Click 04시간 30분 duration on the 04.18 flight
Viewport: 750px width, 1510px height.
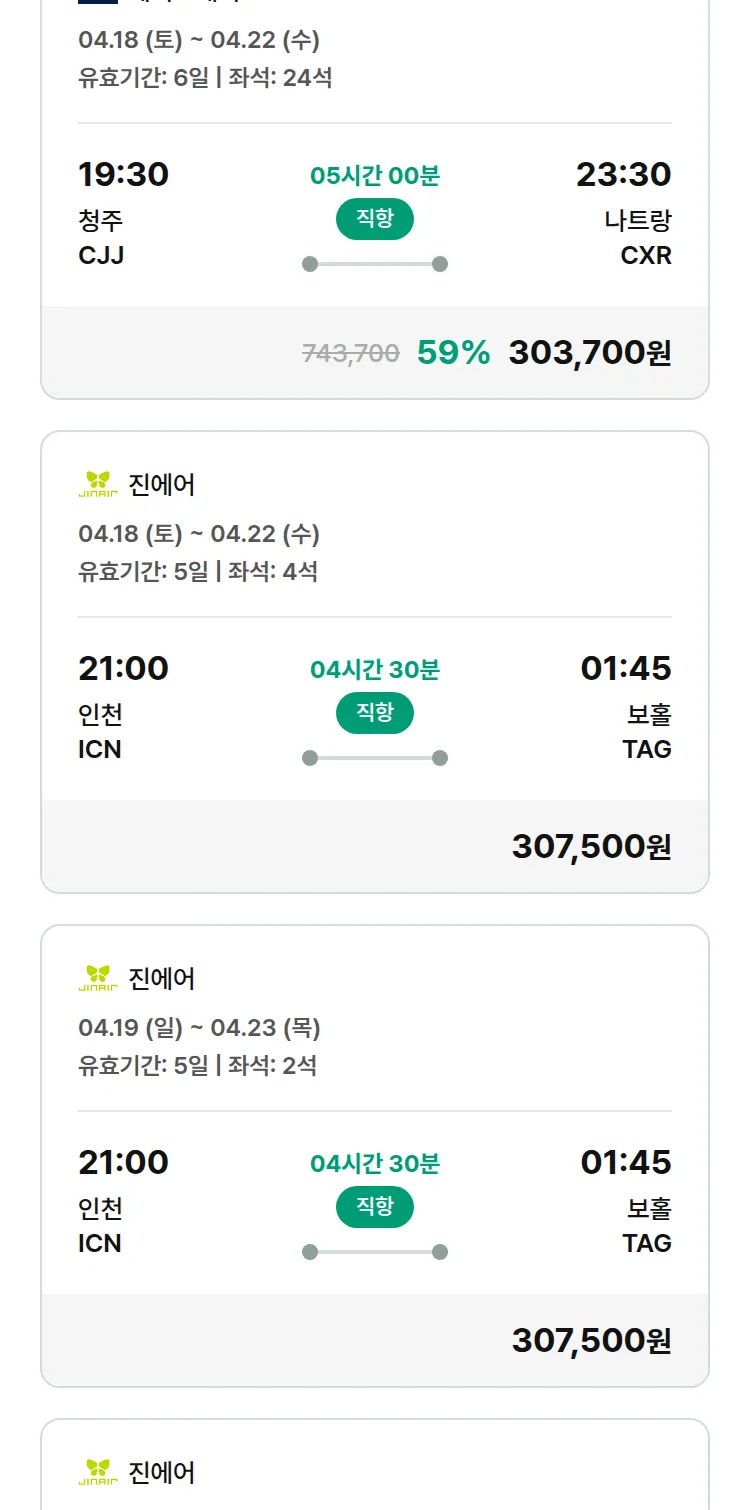[x=375, y=669]
